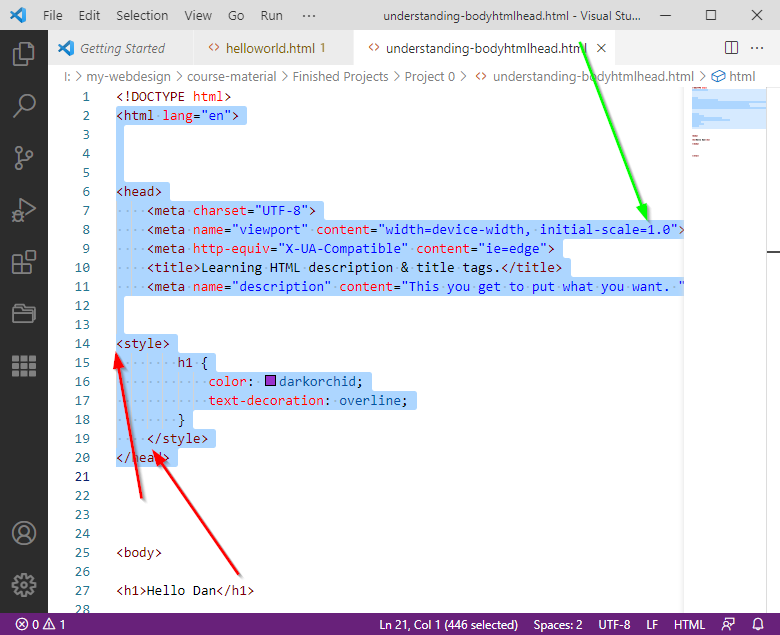
Task: Open the editor More Actions ellipsis
Action: (x=757, y=48)
